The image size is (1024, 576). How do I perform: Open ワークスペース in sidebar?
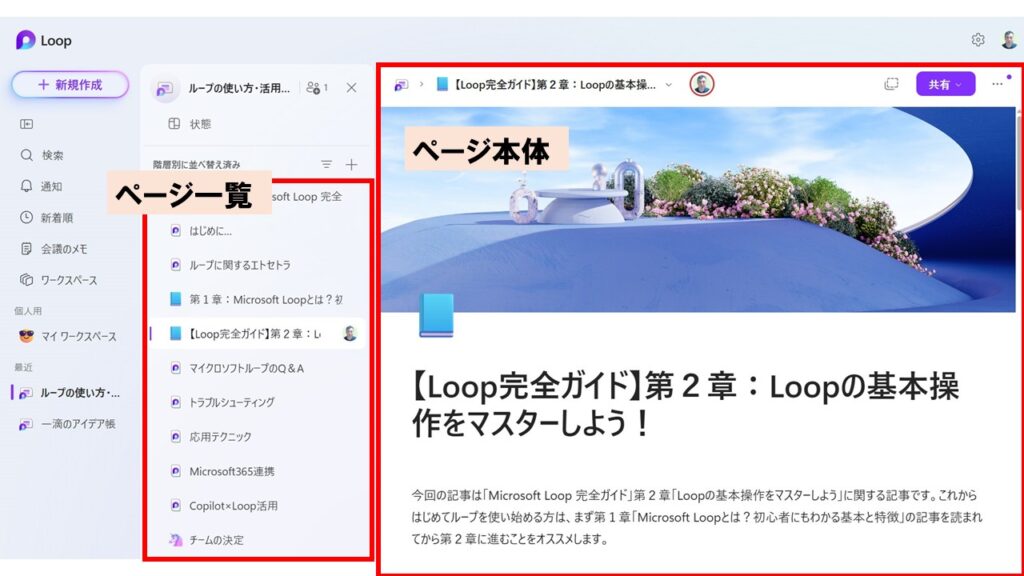68,280
